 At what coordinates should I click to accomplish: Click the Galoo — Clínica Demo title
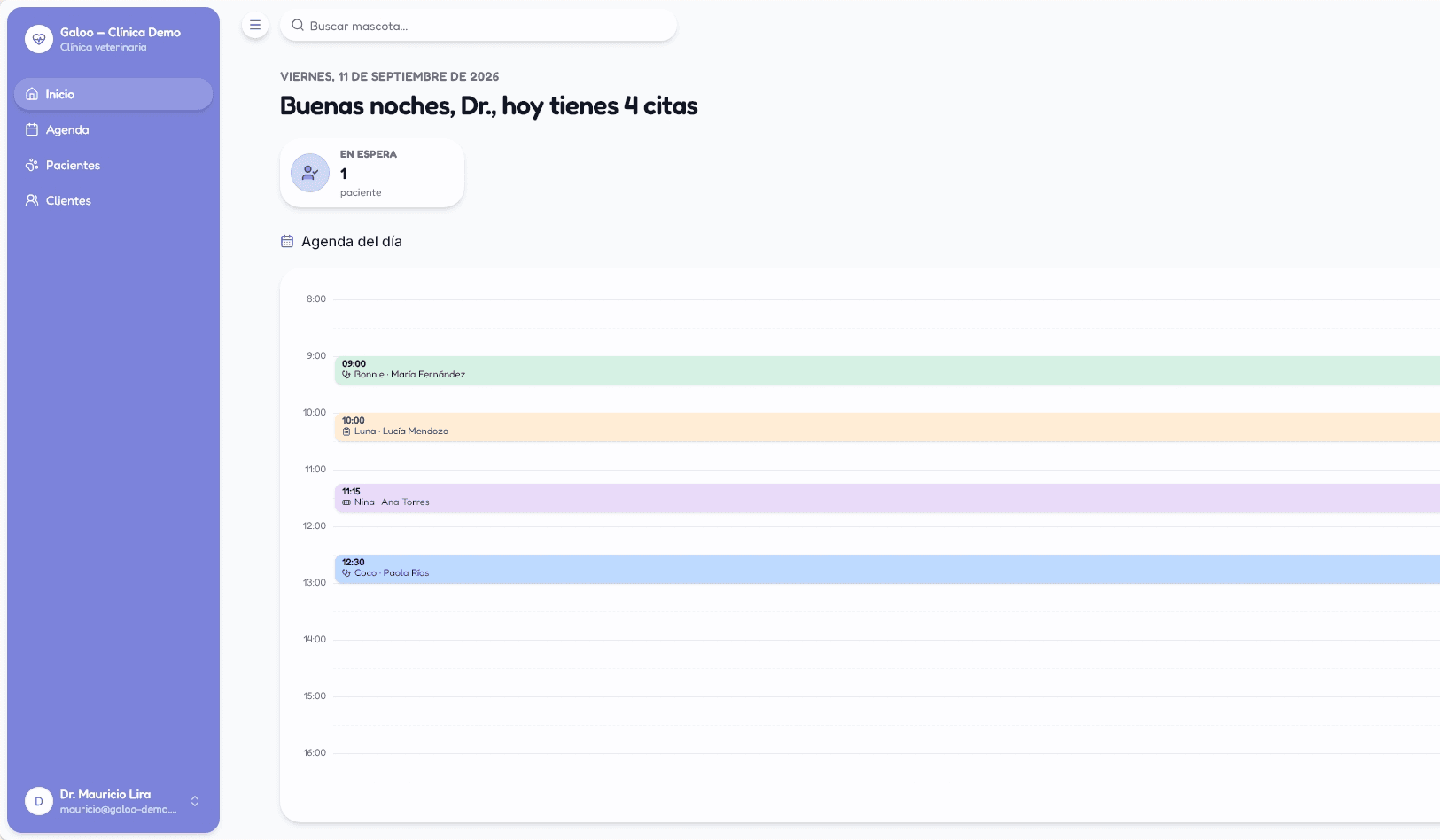tap(121, 32)
